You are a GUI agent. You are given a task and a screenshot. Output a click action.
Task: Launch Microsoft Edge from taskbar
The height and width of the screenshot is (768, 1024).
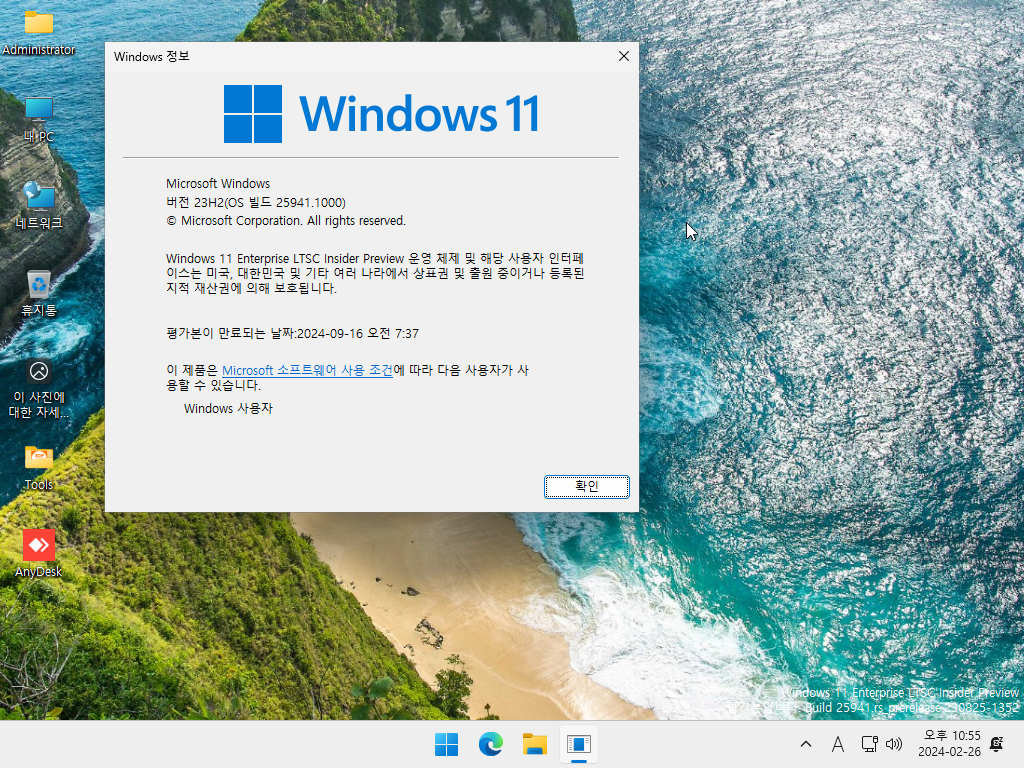(490, 744)
